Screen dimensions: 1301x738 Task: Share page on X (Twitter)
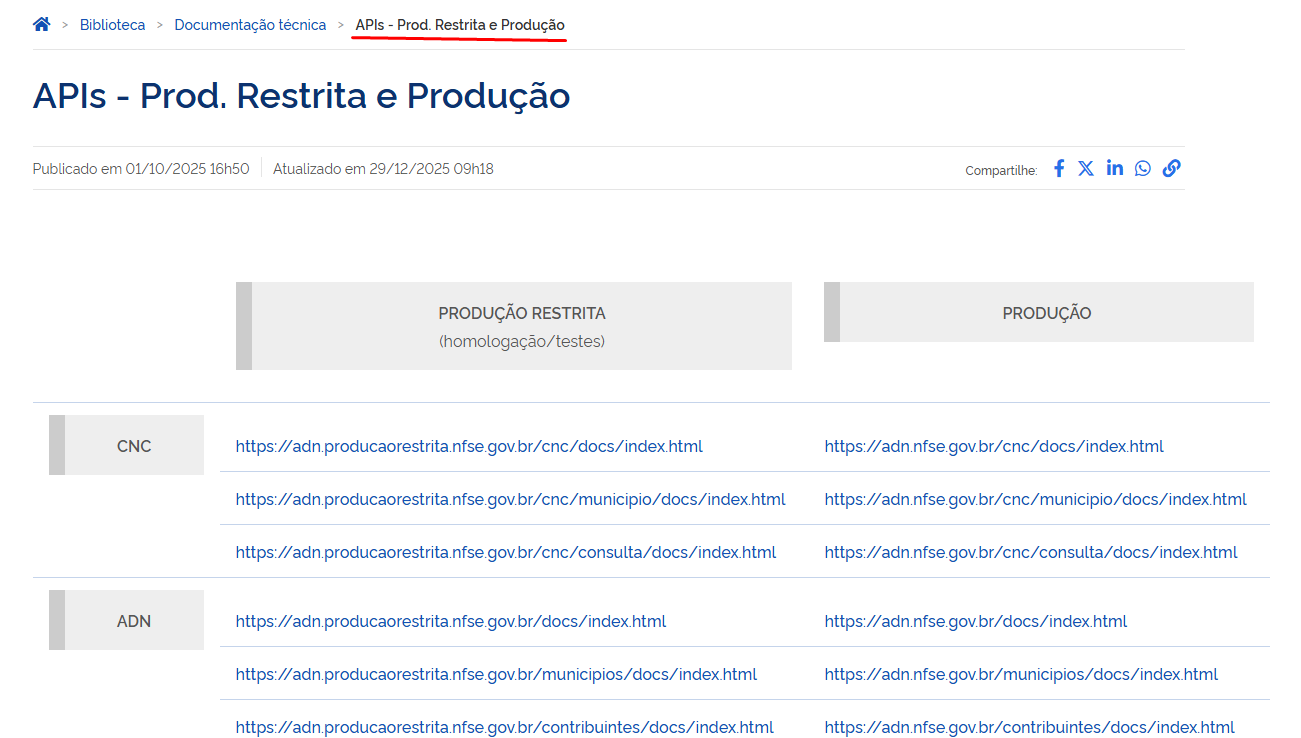(1086, 168)
